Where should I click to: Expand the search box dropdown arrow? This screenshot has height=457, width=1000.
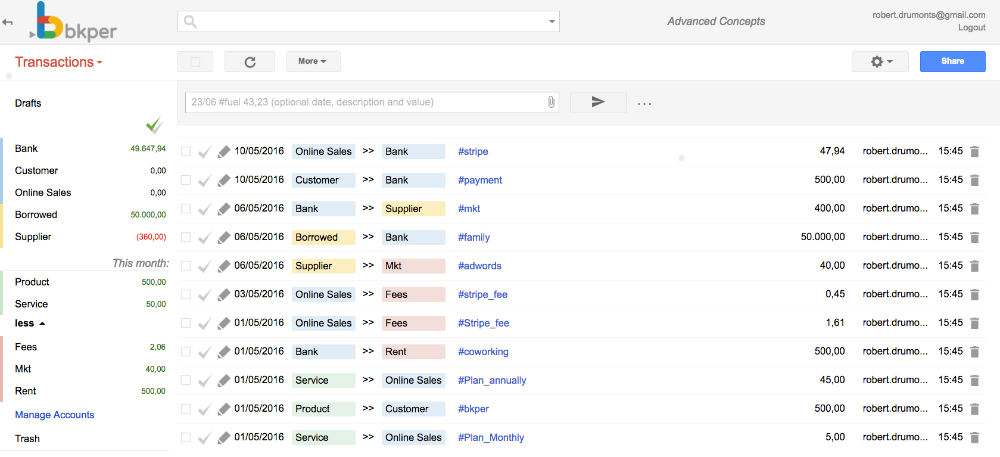coord(552,22)
